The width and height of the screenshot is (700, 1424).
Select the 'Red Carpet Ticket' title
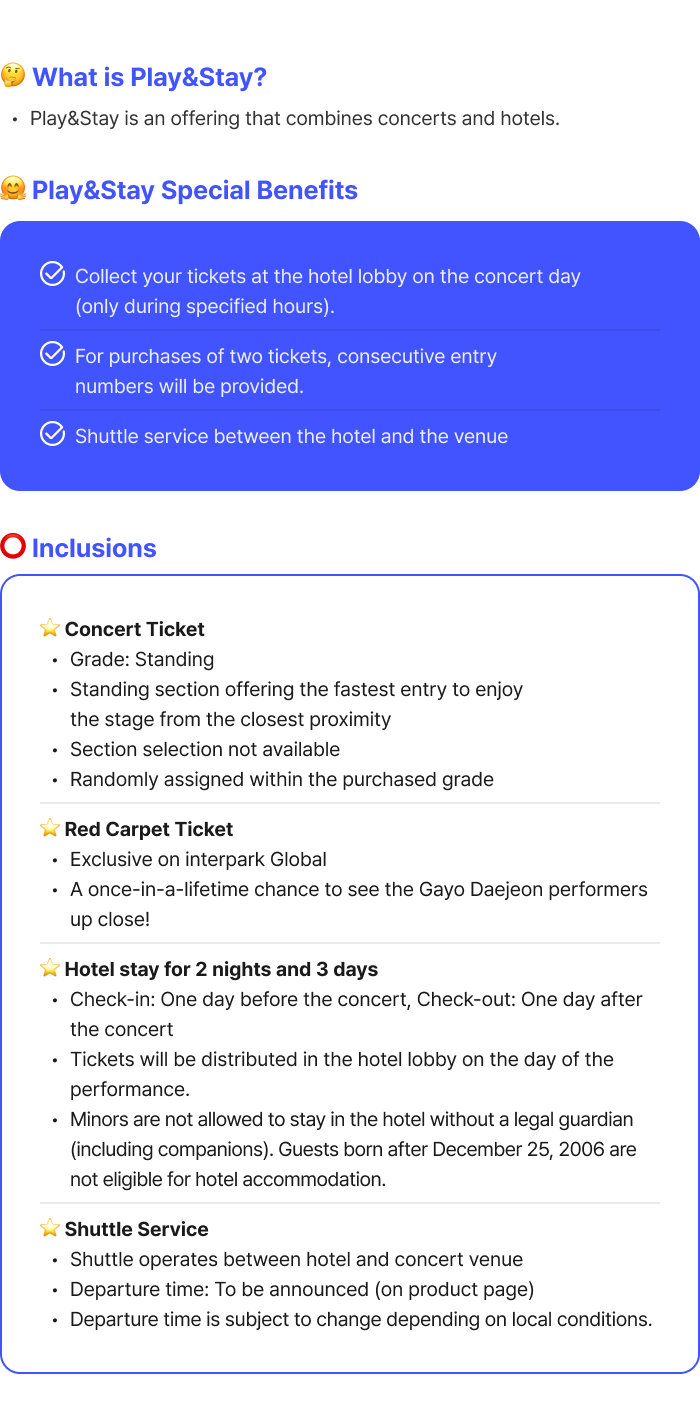(148, 829)
